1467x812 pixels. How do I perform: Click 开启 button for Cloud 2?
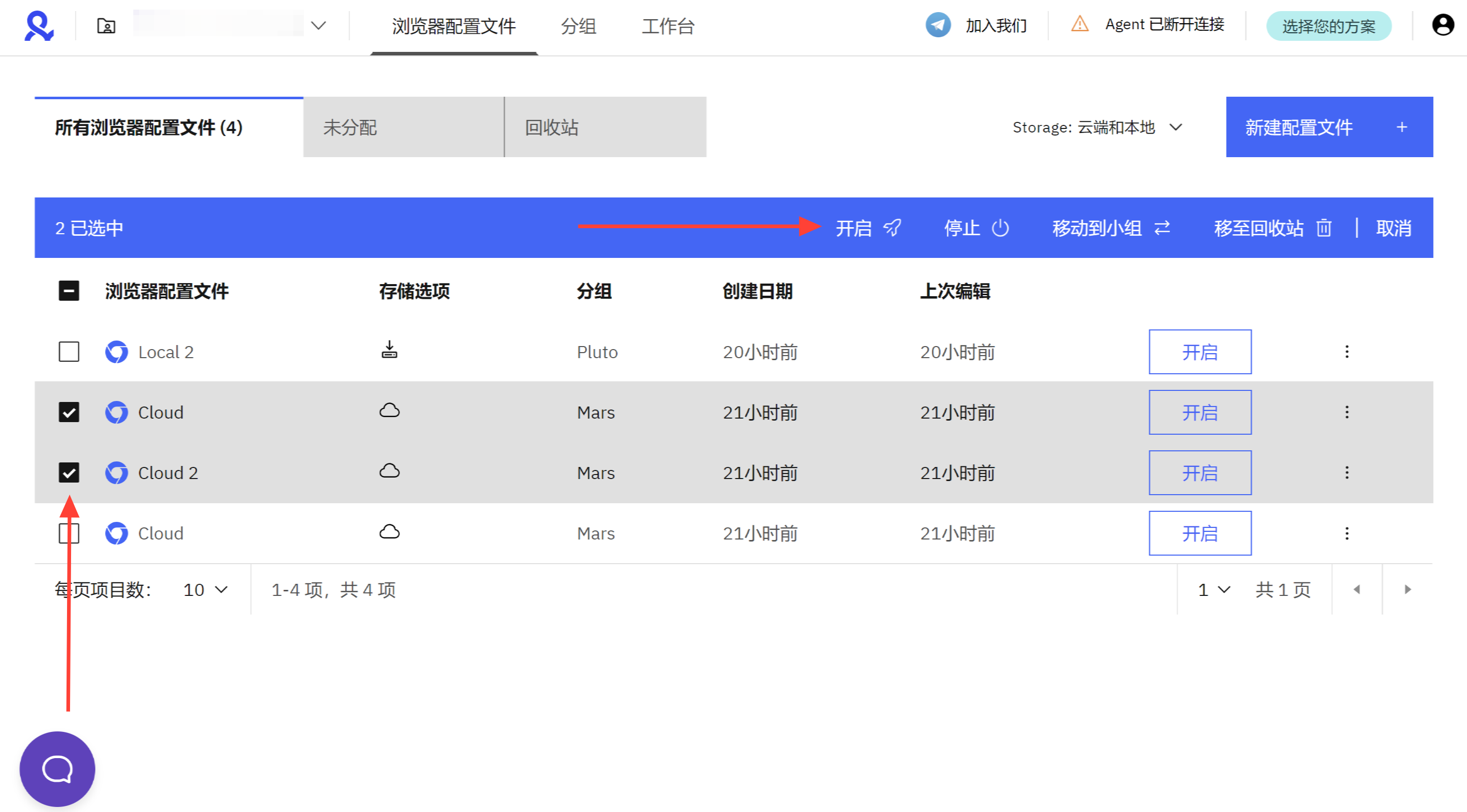[1200, 472]
